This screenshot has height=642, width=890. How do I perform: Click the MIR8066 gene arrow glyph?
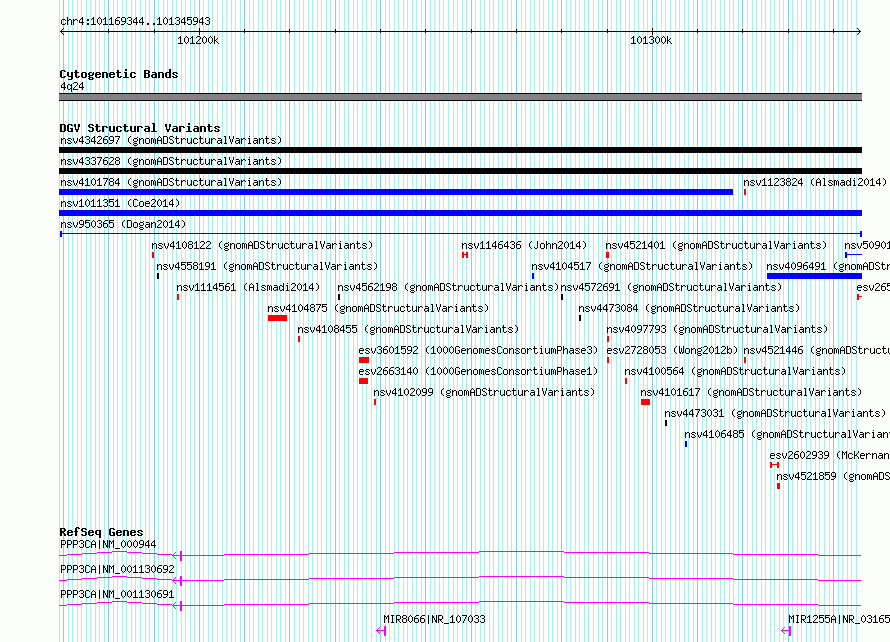381,631
